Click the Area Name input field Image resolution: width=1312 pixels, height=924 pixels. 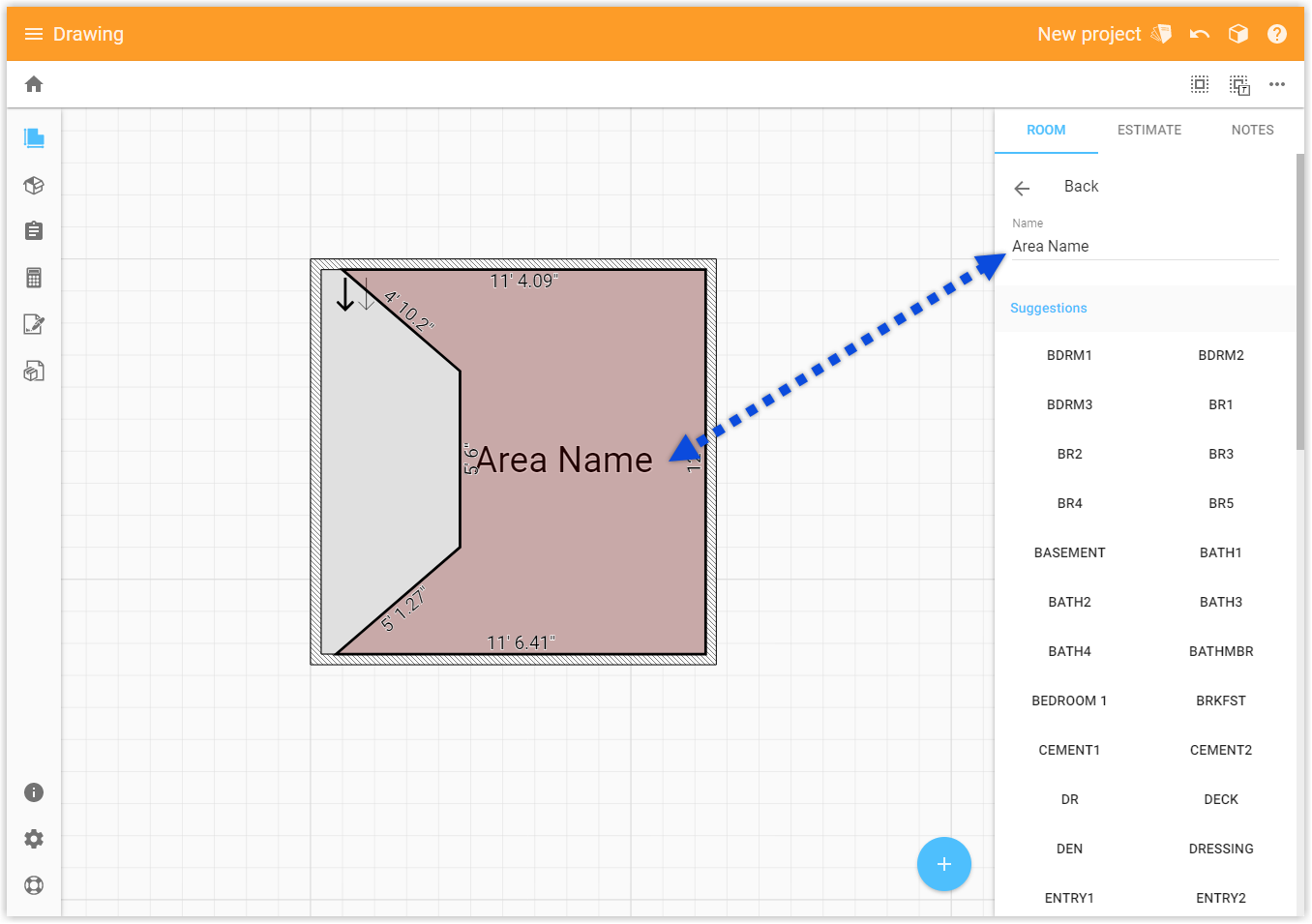point(1146,246)
